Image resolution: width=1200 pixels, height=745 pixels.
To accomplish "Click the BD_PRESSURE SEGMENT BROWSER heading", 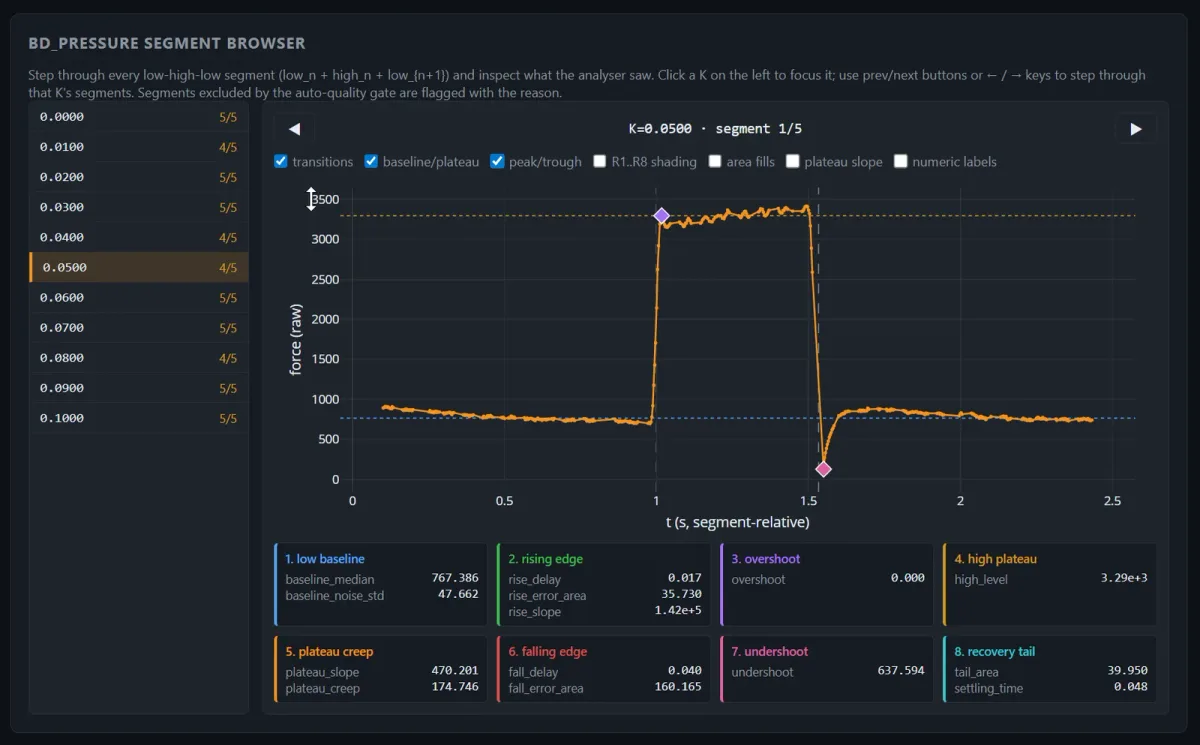I will 167,43.
